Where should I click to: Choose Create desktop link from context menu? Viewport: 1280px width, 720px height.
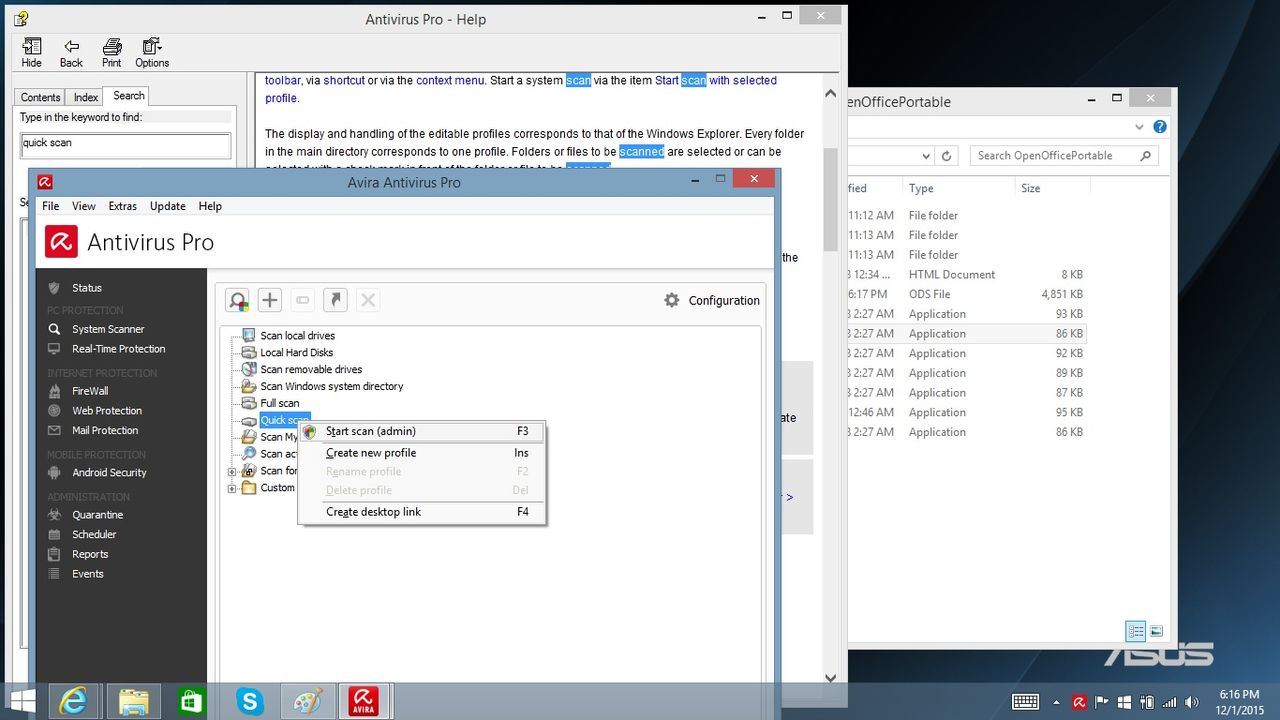[422, 512]
